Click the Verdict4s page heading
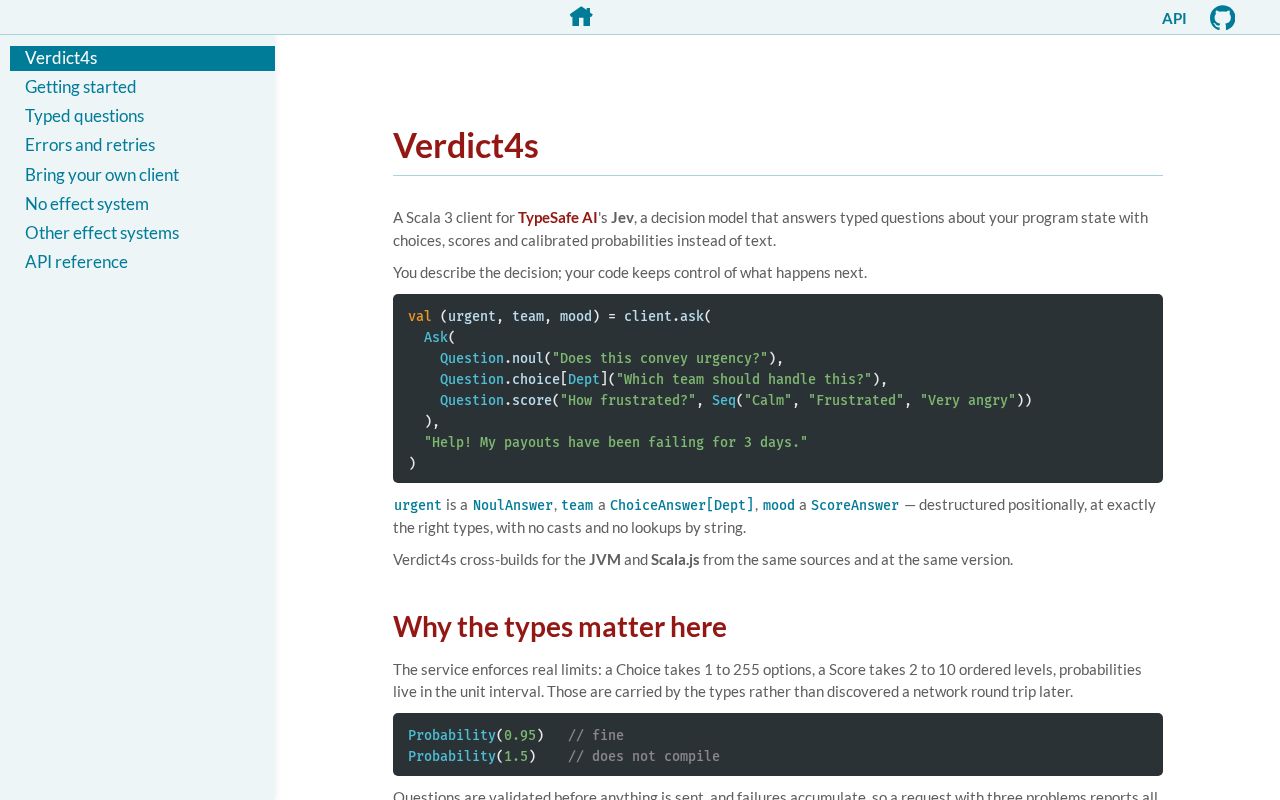 tap(466, 146)
